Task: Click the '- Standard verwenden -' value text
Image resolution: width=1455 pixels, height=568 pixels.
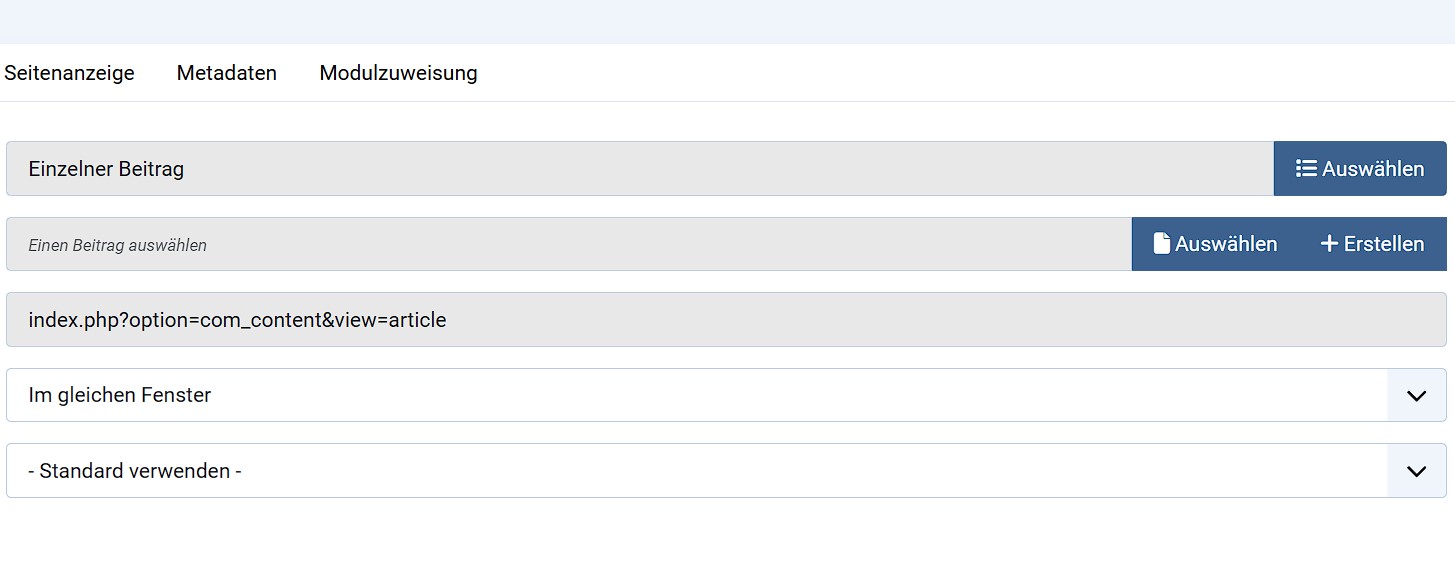Action: tap(135, 471)
